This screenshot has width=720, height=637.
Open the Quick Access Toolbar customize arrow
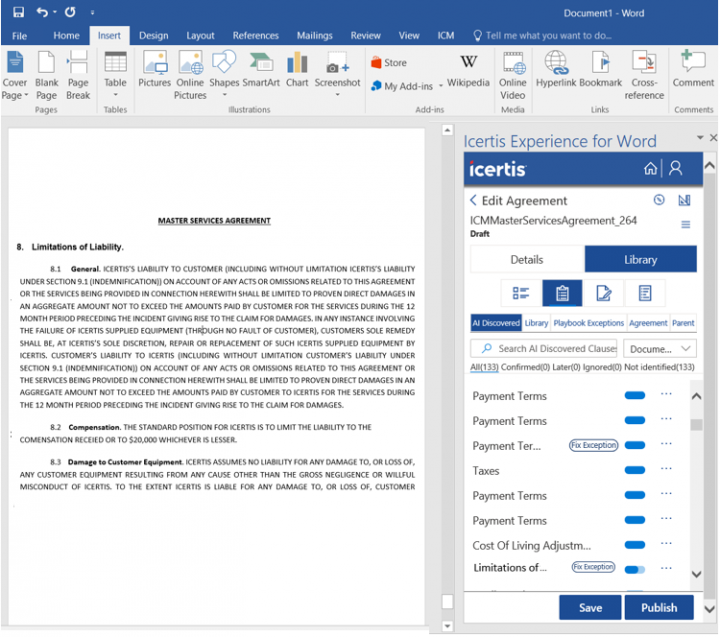[92, 13]
